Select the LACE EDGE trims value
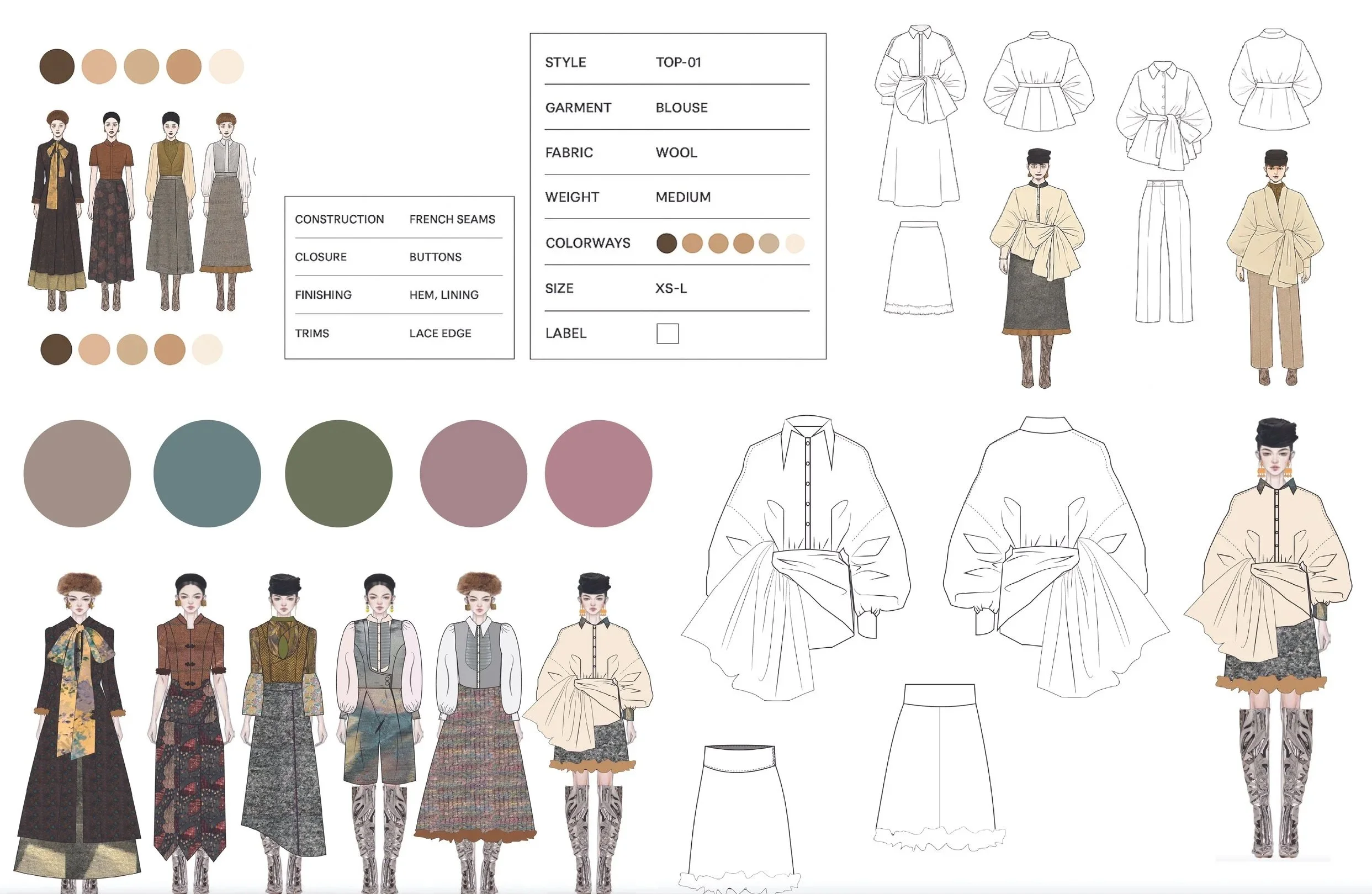 [440, 333]
